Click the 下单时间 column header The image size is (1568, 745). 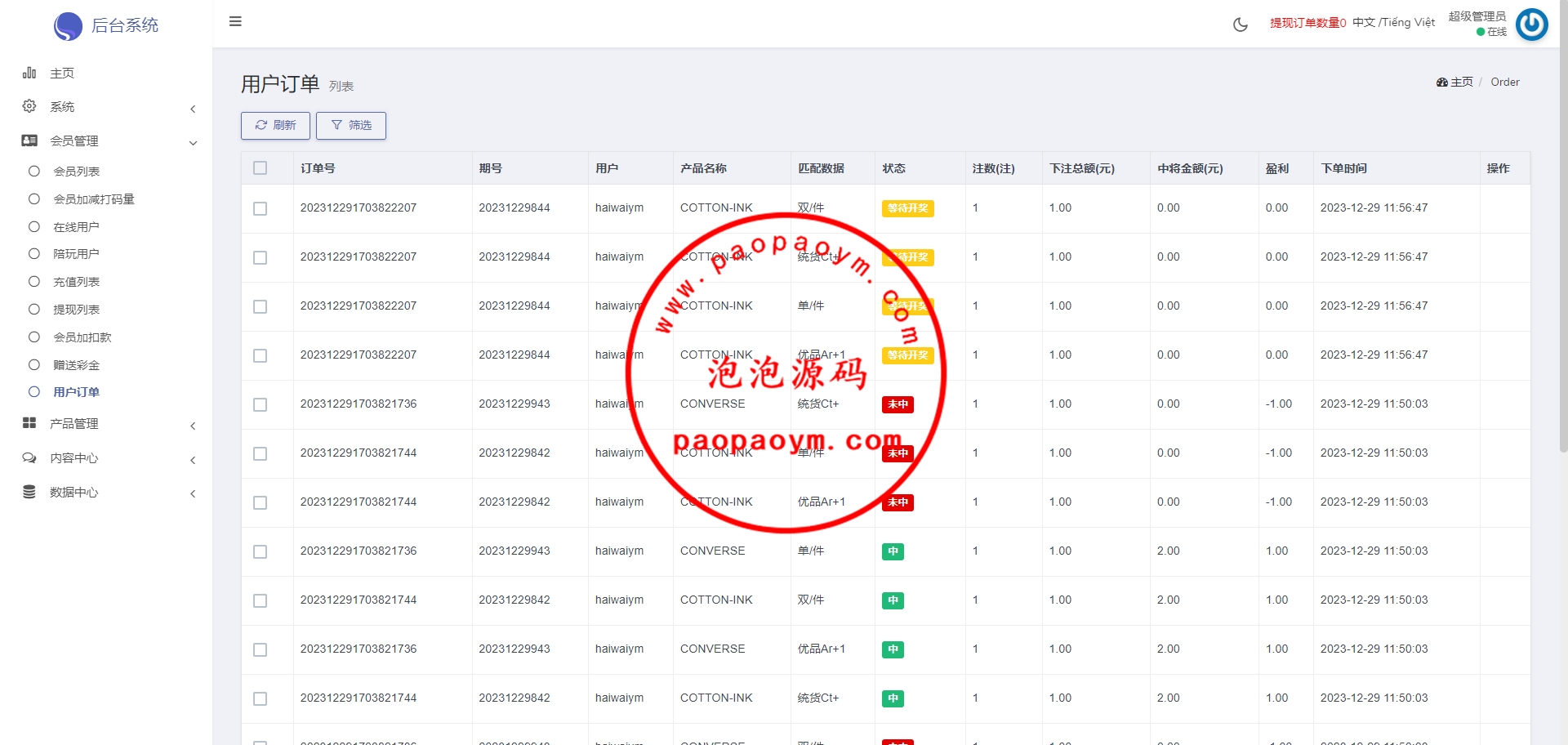[x=1343, y=168]
